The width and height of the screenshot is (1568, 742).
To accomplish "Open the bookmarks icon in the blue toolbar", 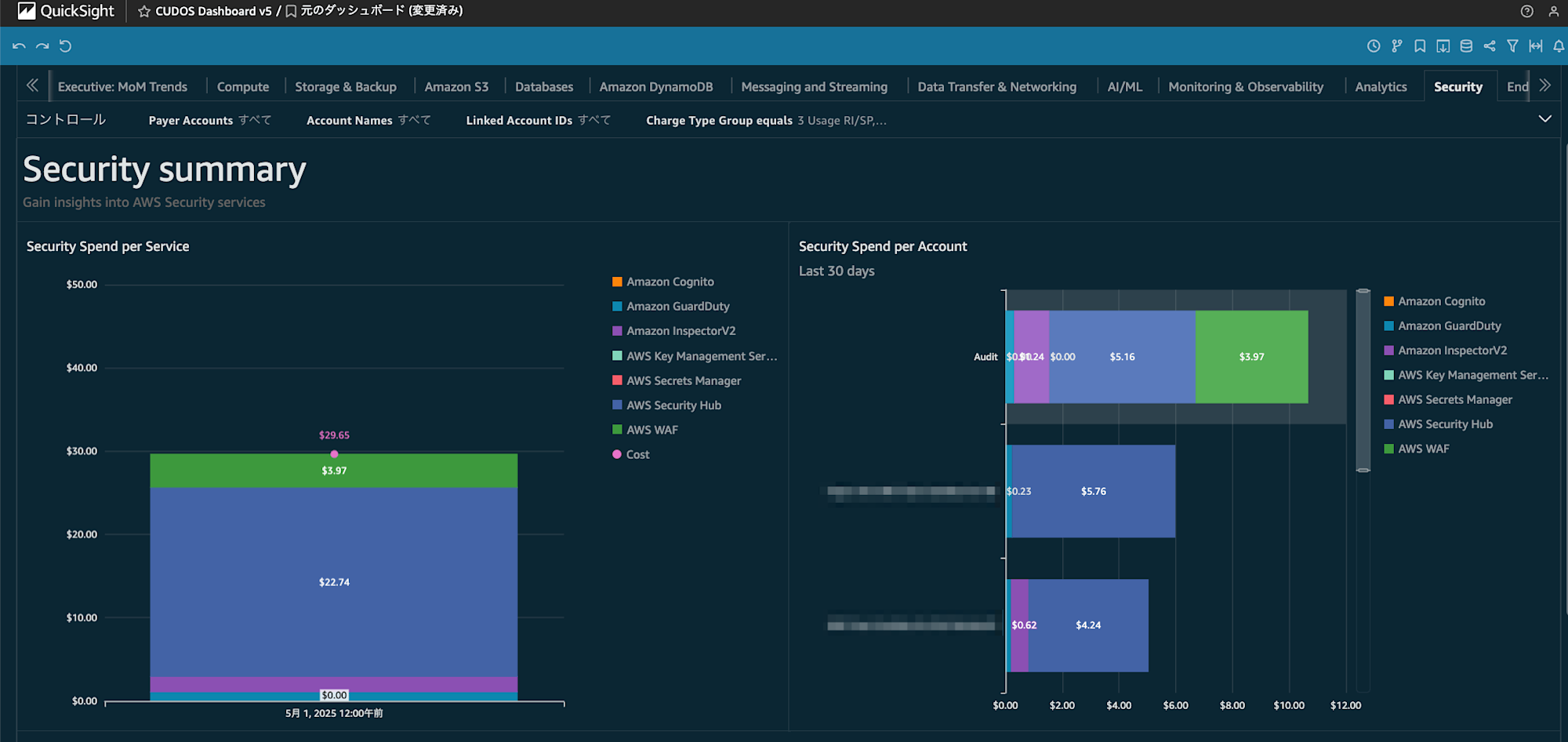I will [1420, 46].
